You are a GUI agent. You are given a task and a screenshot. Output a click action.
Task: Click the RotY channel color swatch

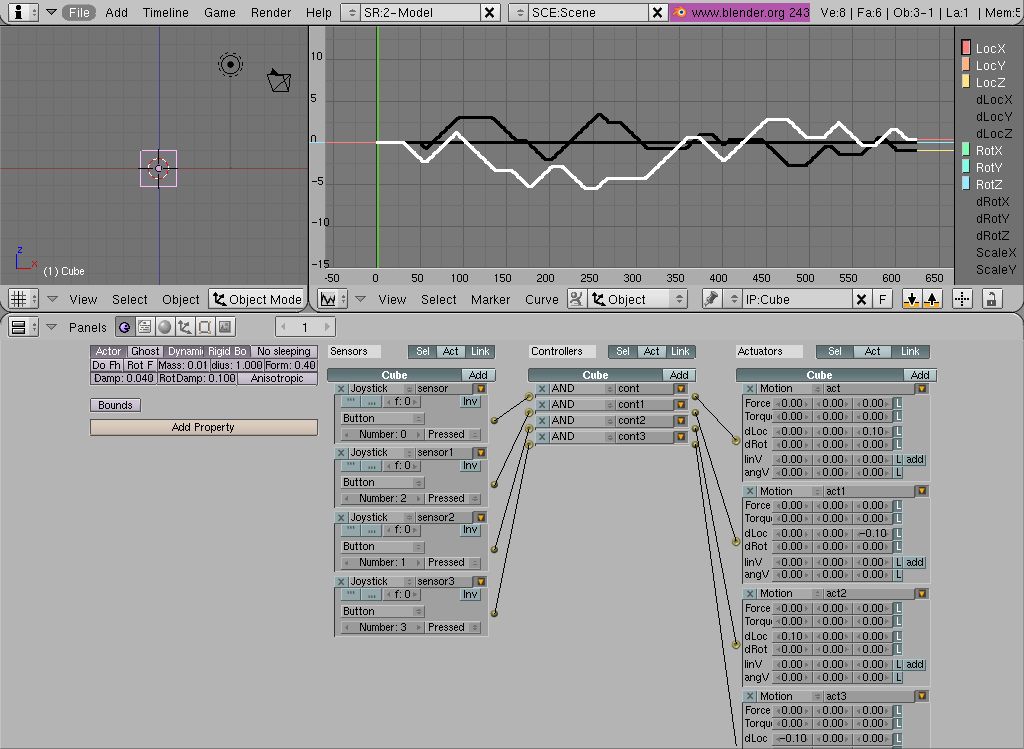click(966, 167)
